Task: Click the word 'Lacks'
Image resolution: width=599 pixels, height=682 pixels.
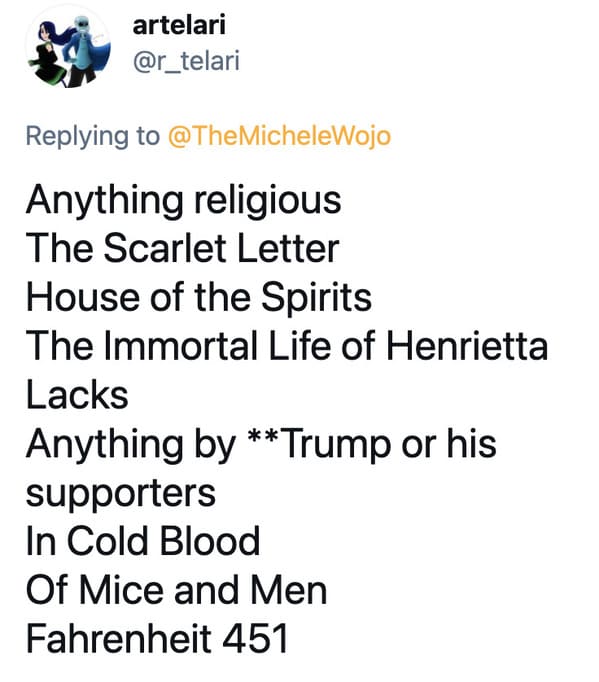Action: [77, 395]
